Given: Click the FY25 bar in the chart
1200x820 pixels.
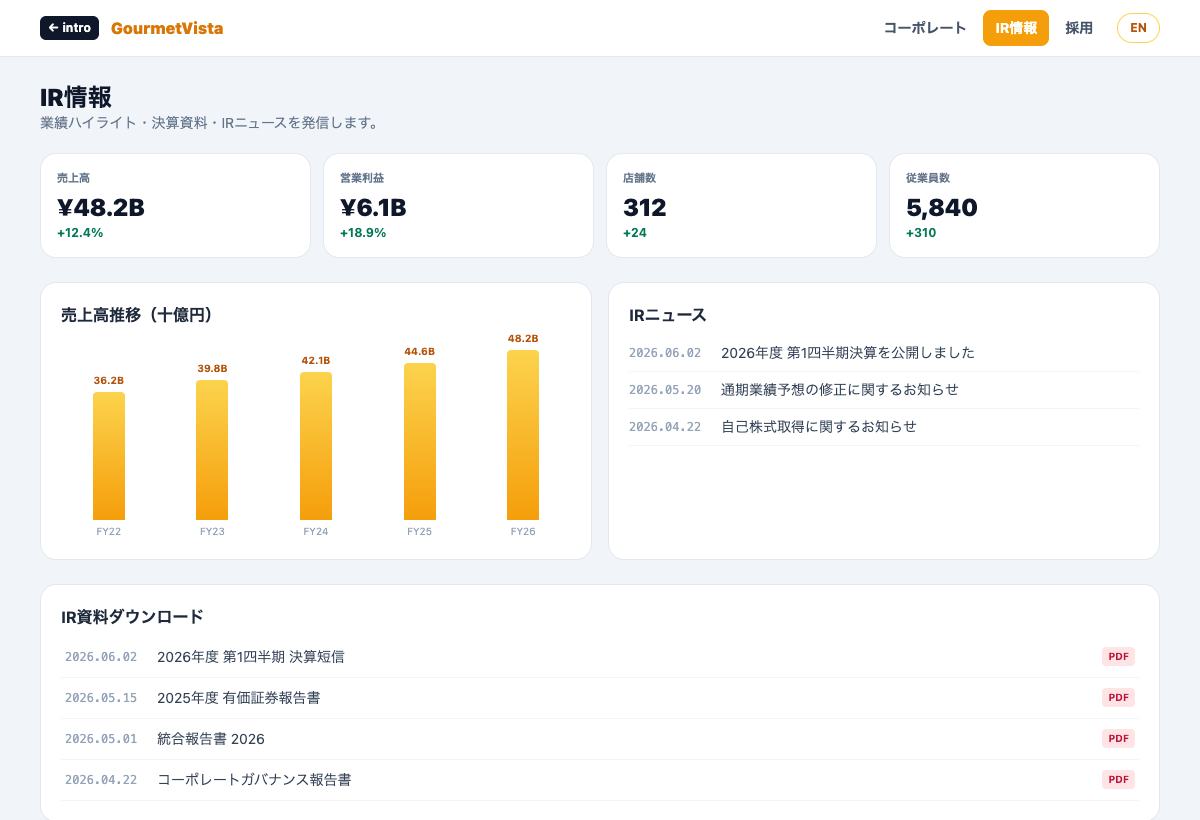Looking at the screenshot, I should click(x=420, y=441).
